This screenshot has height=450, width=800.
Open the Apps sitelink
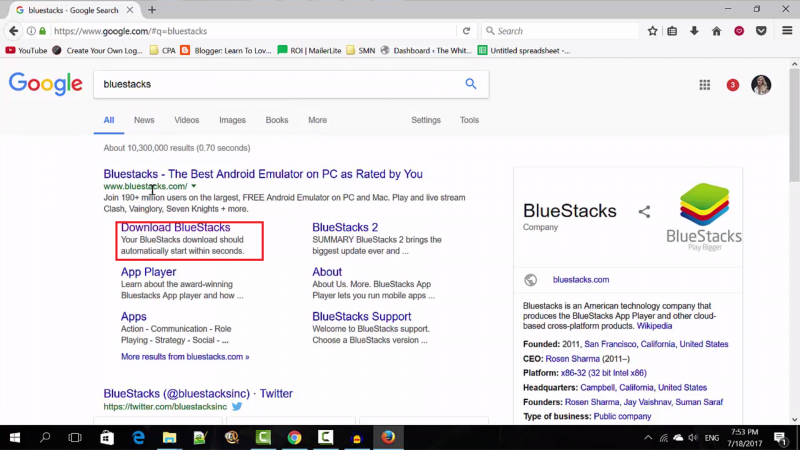tap(134, 316)
